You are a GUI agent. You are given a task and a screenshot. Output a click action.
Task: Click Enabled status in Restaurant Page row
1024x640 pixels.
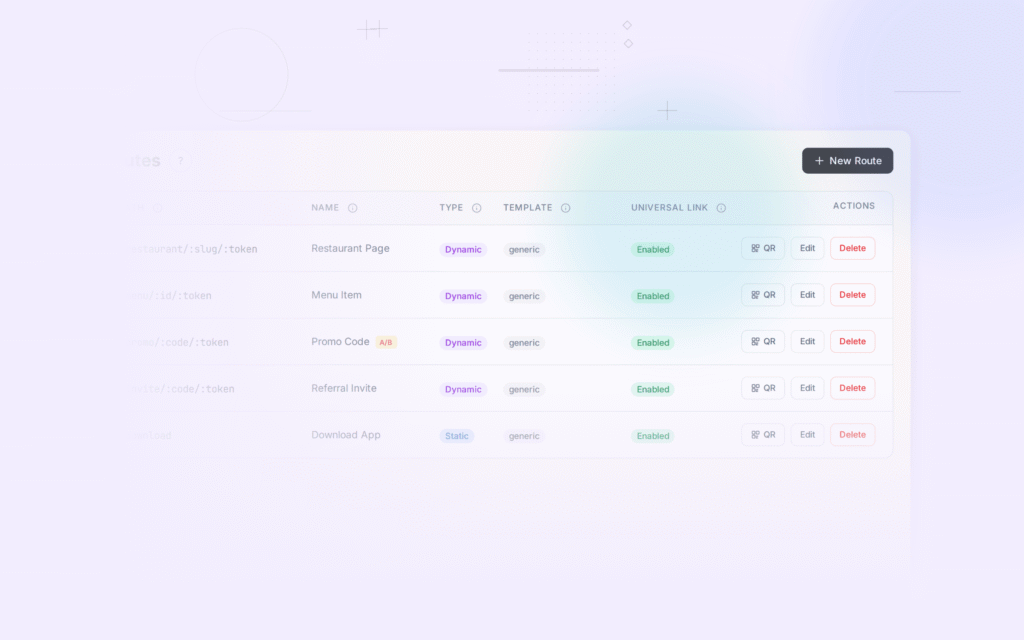pos(652,249)
